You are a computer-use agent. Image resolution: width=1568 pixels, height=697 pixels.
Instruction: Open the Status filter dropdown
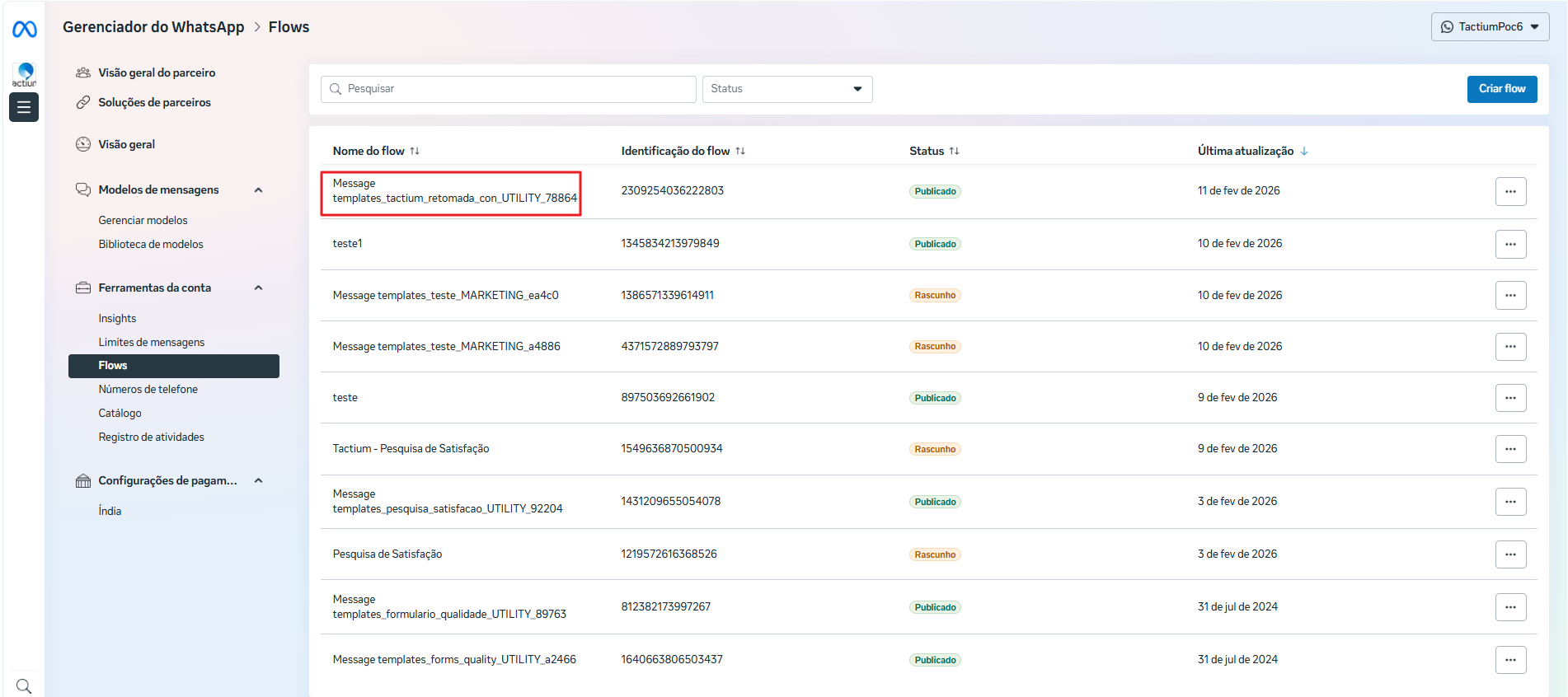[x=786, y=89]
